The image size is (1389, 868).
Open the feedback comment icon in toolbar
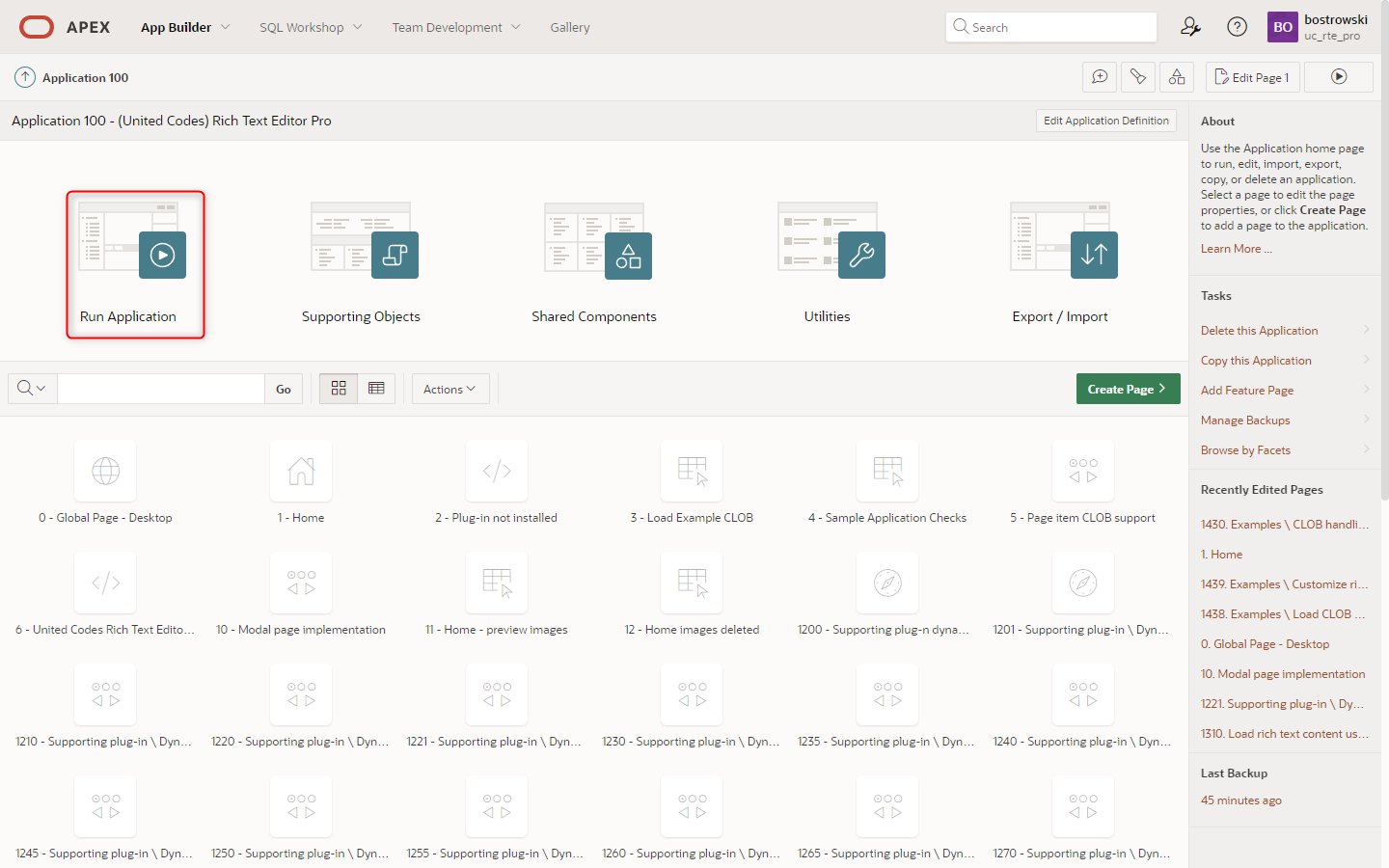click(x=1100, y=77)
